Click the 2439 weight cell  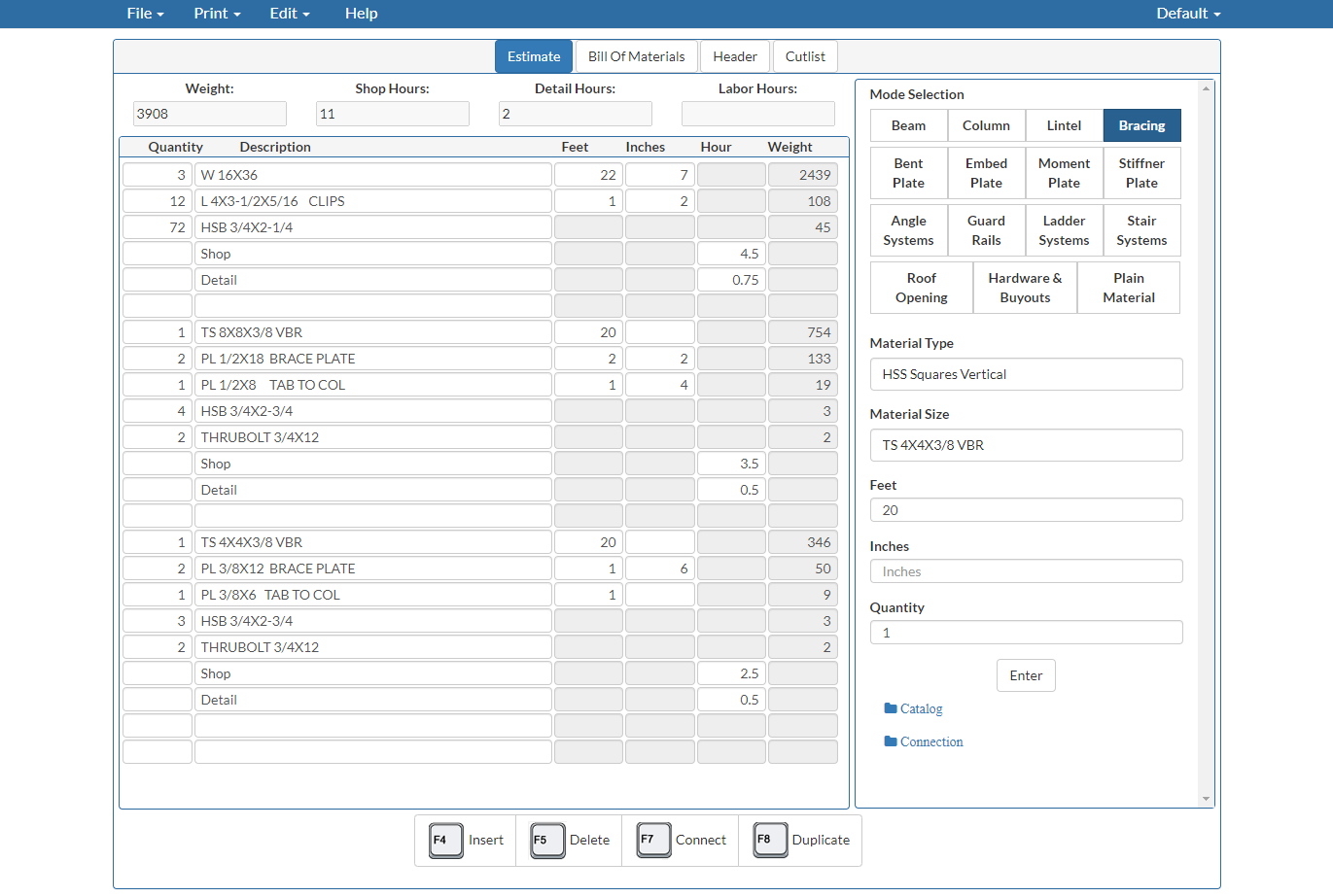[803, 175]
